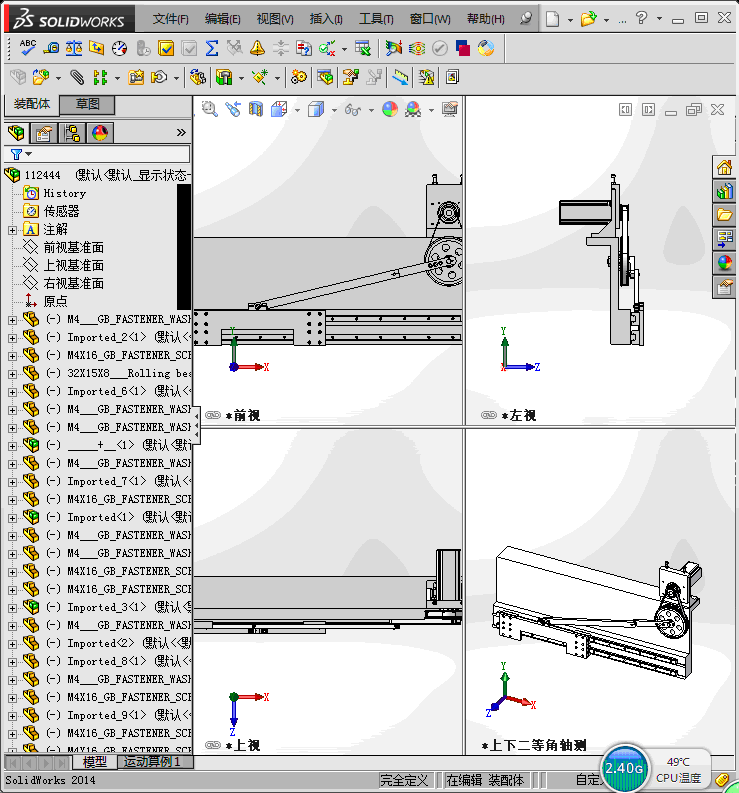The height and width of the screenshot is (793, 739).
Task: Toggle the view link icon beside *前视
Action: [213, 415]
